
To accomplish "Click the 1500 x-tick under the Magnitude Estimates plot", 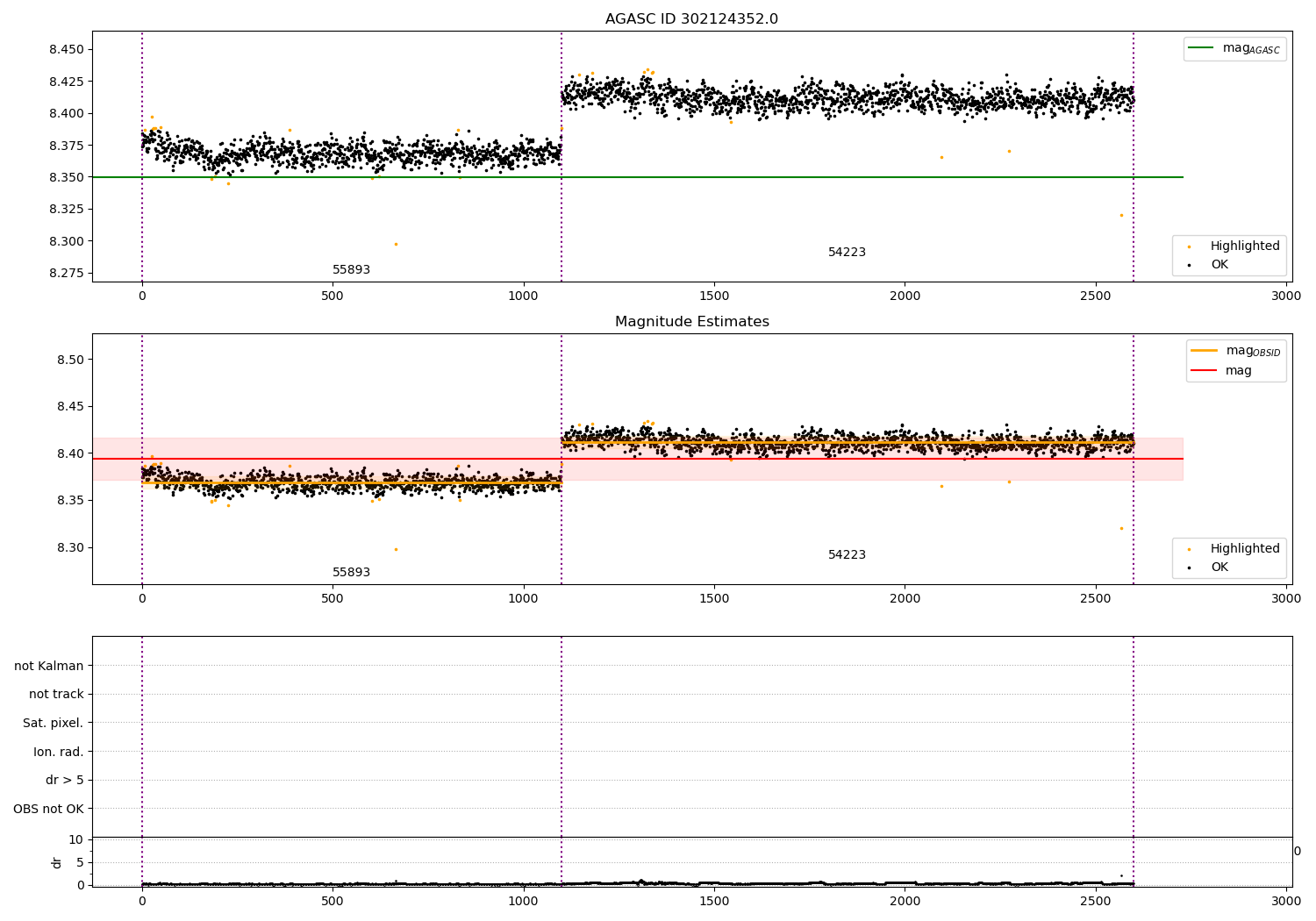I will (714, 599).
